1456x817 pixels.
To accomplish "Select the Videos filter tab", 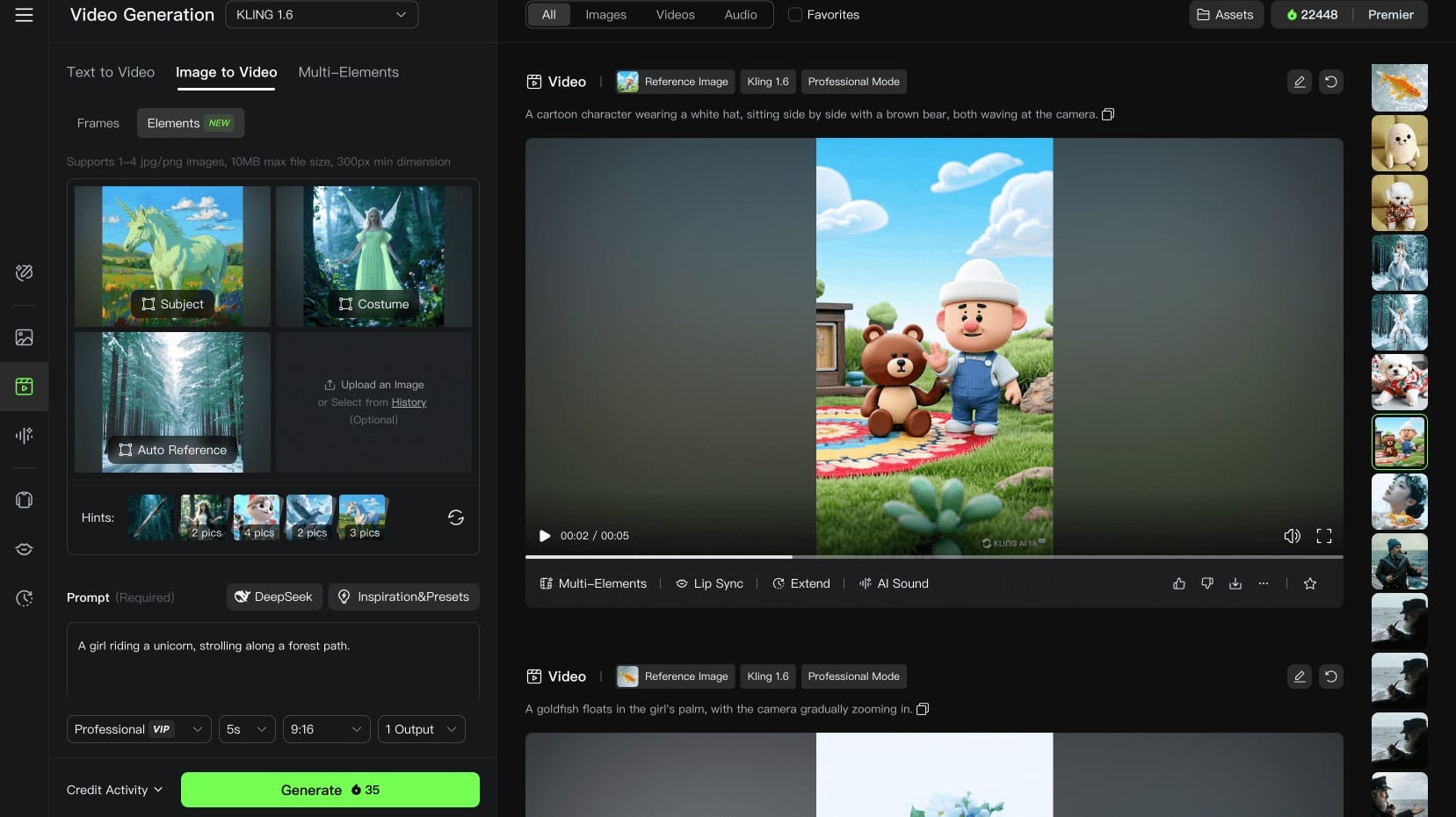I will 675,15.
